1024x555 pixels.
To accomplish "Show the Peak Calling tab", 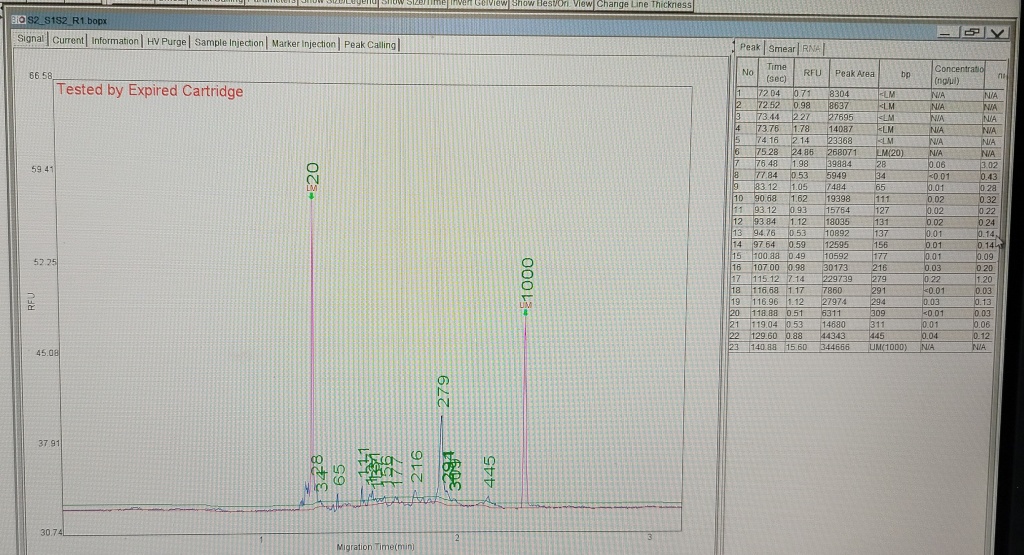I will [x=369, y=42].
